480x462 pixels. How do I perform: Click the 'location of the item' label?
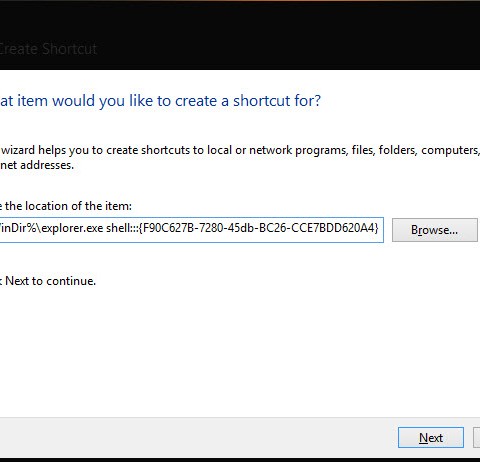pos(66,206)
